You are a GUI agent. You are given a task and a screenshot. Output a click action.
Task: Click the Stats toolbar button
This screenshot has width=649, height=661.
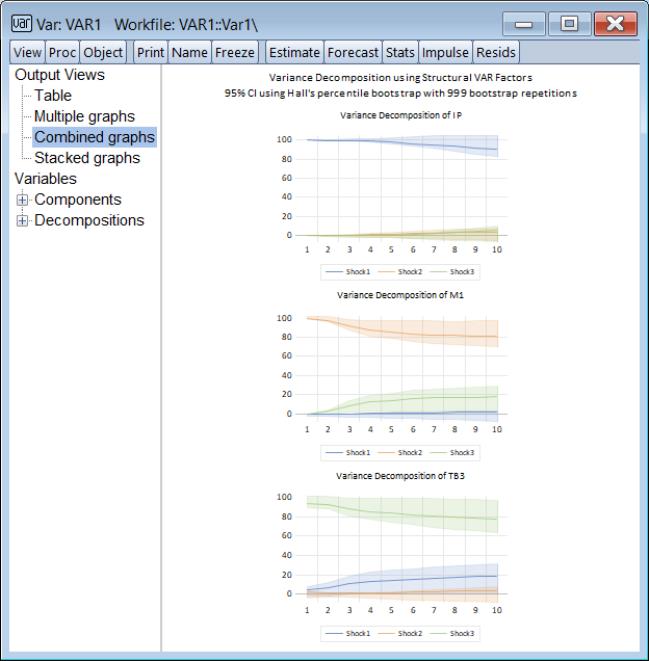click(401, 52)
